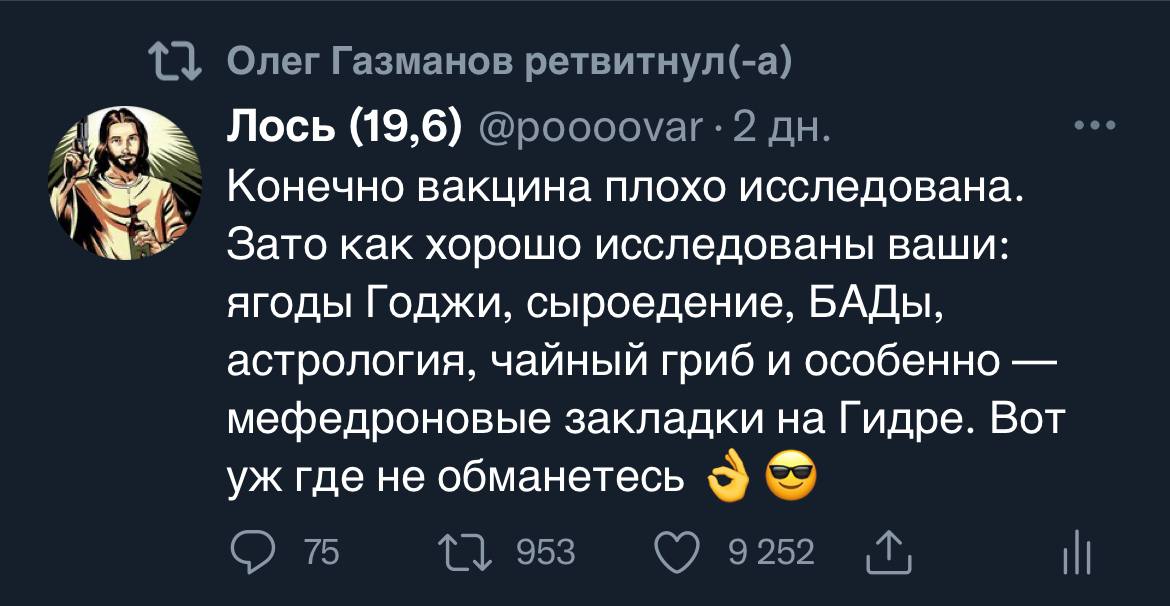Click the reply speech bubble icon
Screen dimensions: 1170x606
click(x=249, y=550)
